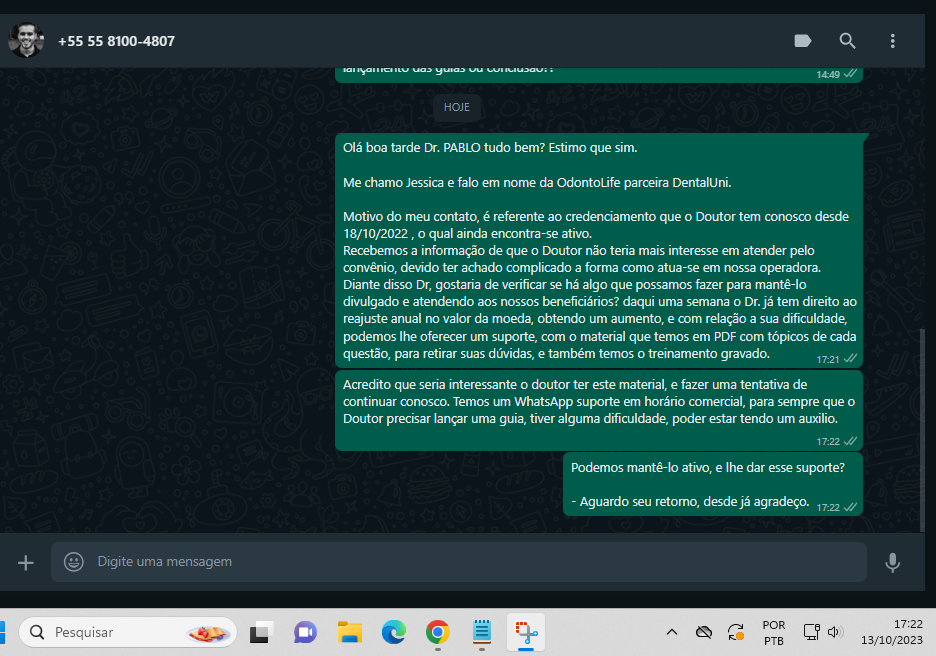
Task: Open network settings from the tray
Action: pyautogui.click(x=811, y=632)
